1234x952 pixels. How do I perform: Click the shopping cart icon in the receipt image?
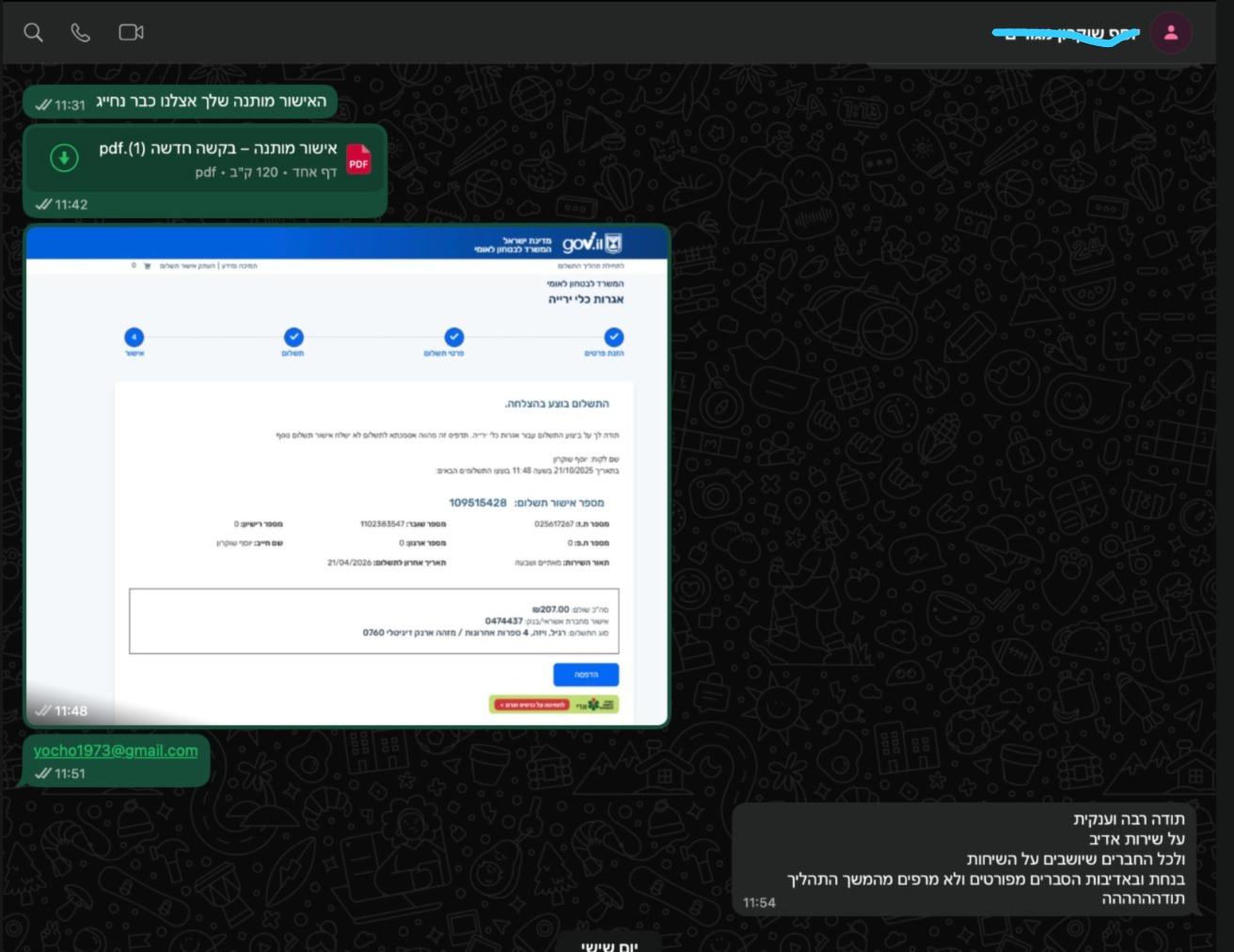tap(147, 266)
